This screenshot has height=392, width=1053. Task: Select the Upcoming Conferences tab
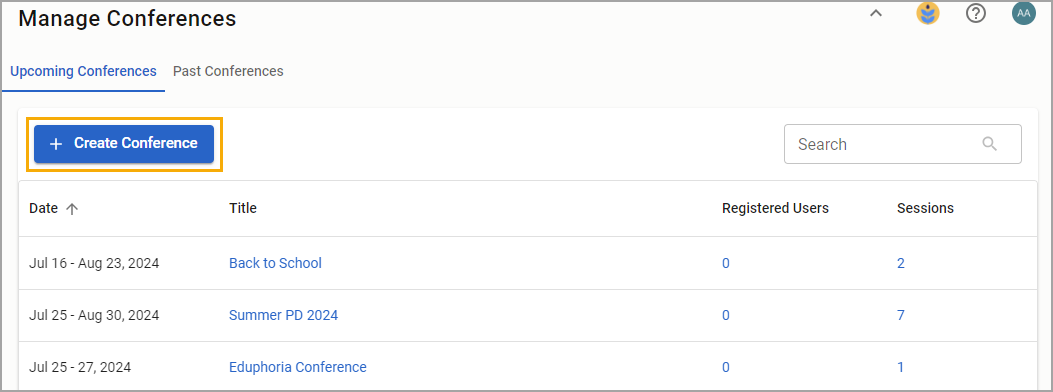pyautogui.click(x=84, y=71)
